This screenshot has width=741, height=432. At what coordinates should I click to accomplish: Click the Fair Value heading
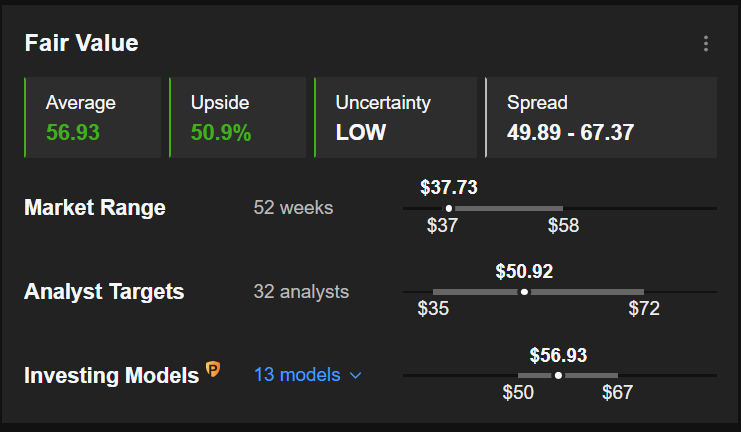click(81, 43)
